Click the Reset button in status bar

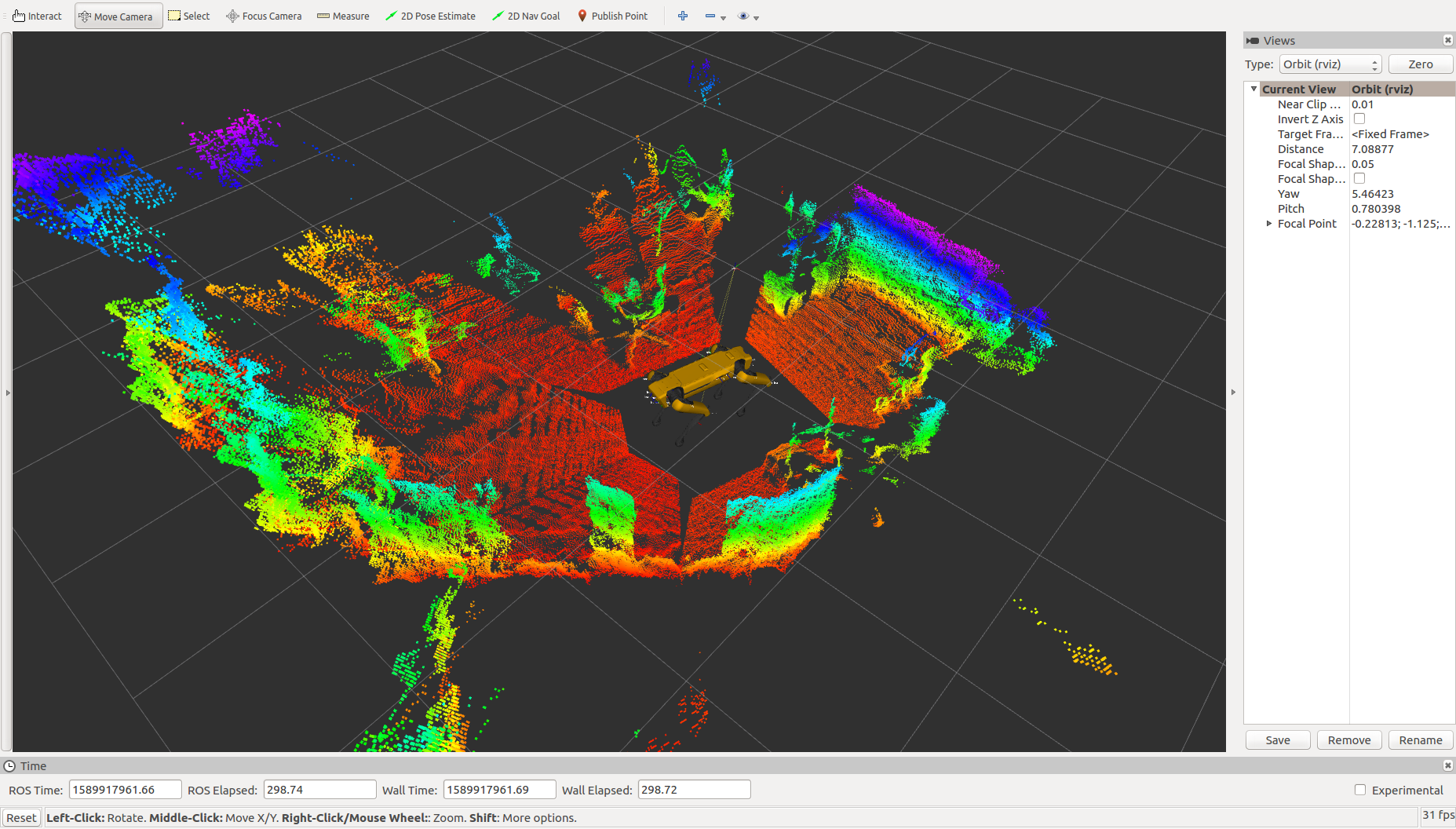point(21,818)
